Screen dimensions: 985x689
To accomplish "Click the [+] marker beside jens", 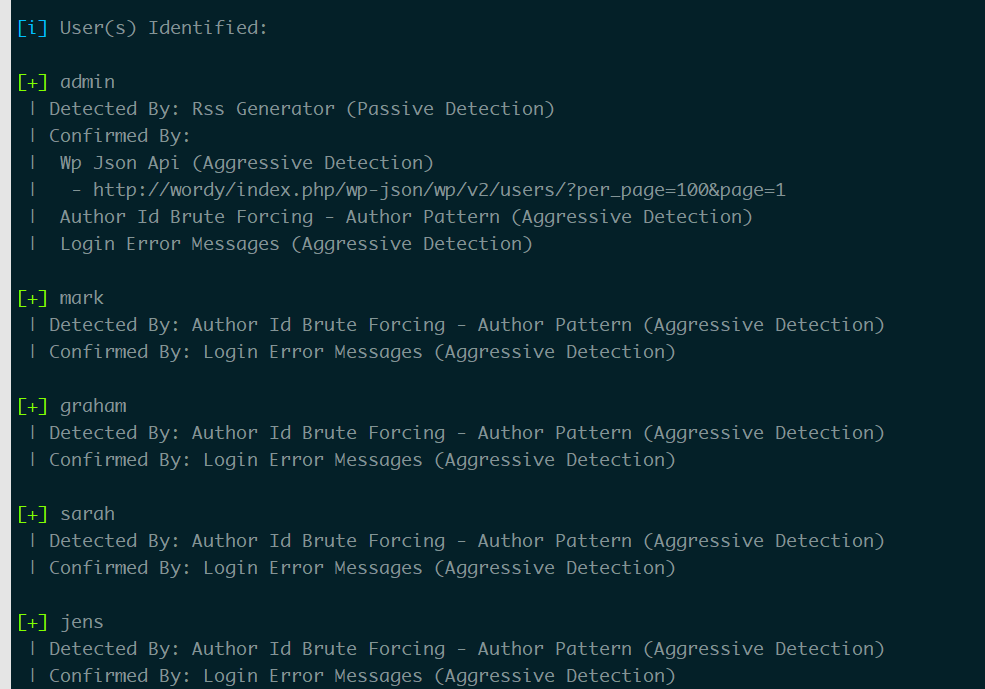I will point(32,622).
